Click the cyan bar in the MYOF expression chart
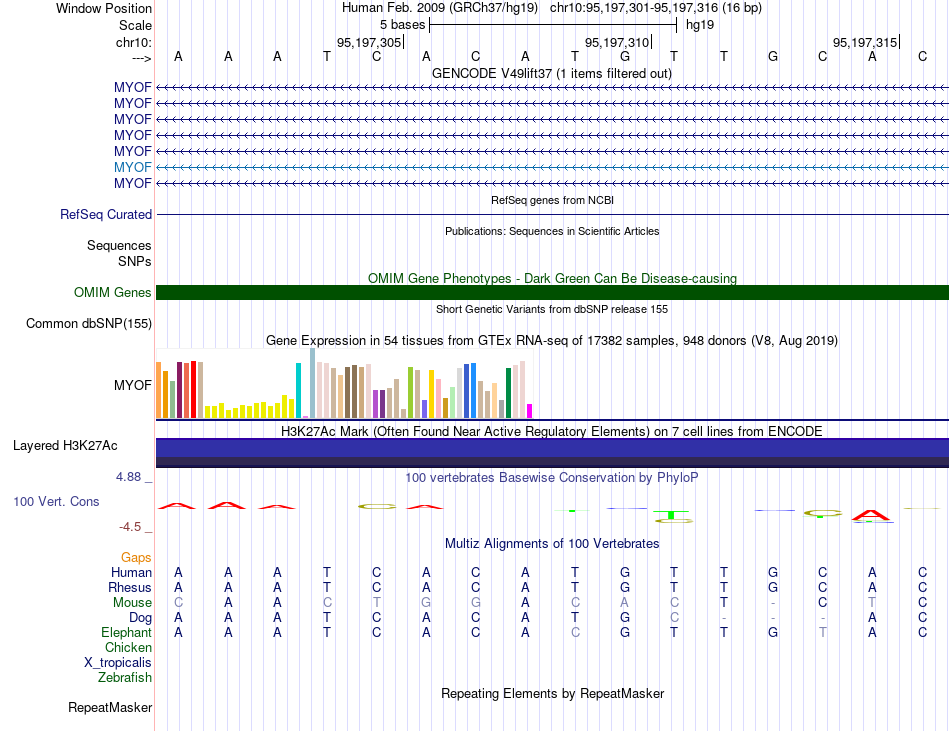This screenshot has height=731, width=950. (298, 390)
